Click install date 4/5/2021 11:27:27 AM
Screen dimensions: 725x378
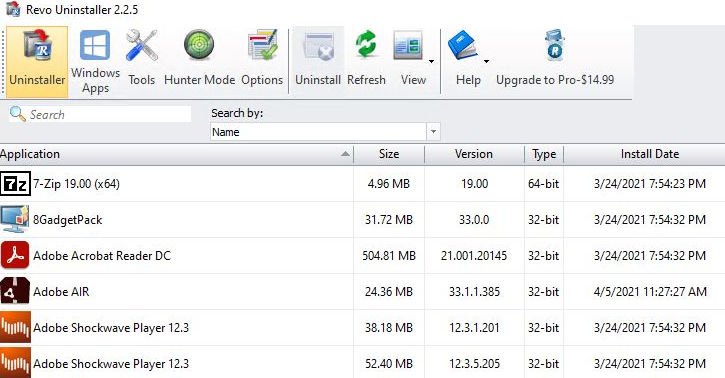coord(650,292)
